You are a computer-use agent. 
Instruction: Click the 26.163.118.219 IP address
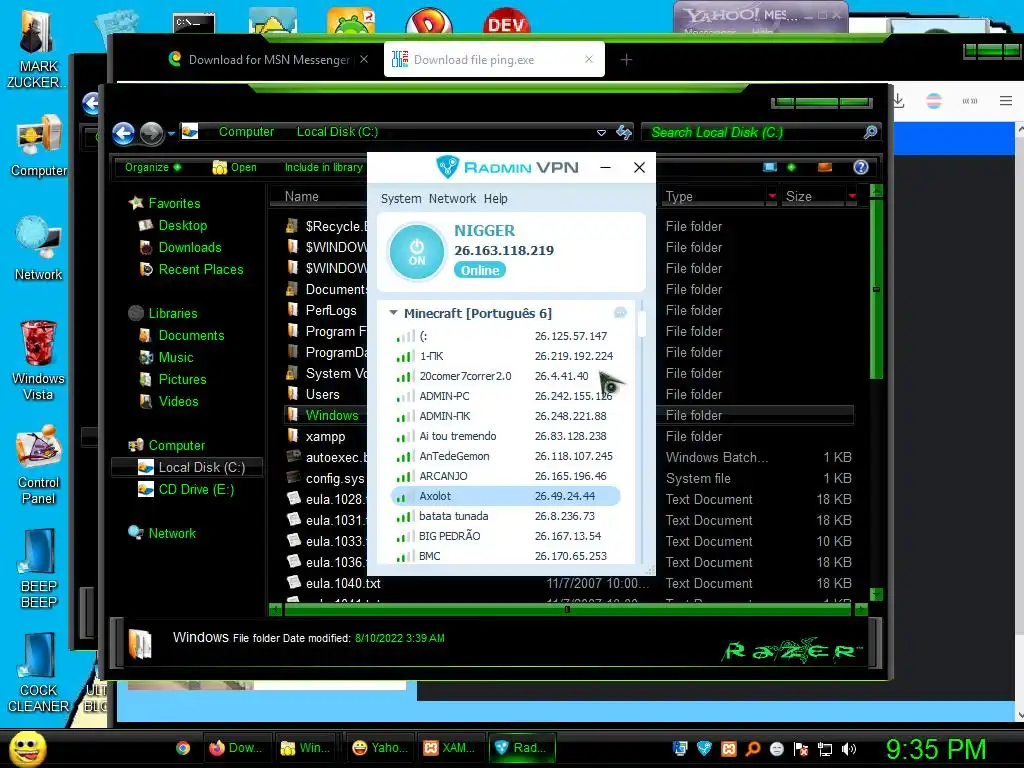point(504,250)
